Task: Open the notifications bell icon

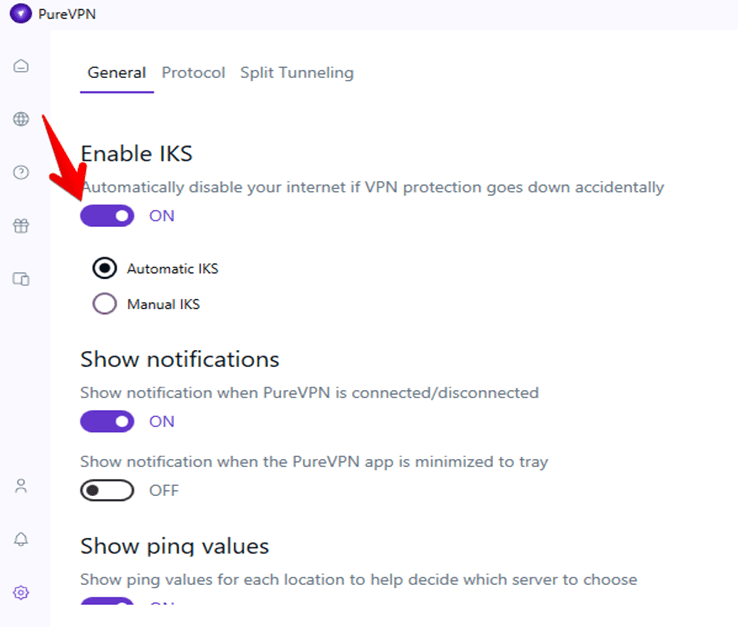Action: 21,539
